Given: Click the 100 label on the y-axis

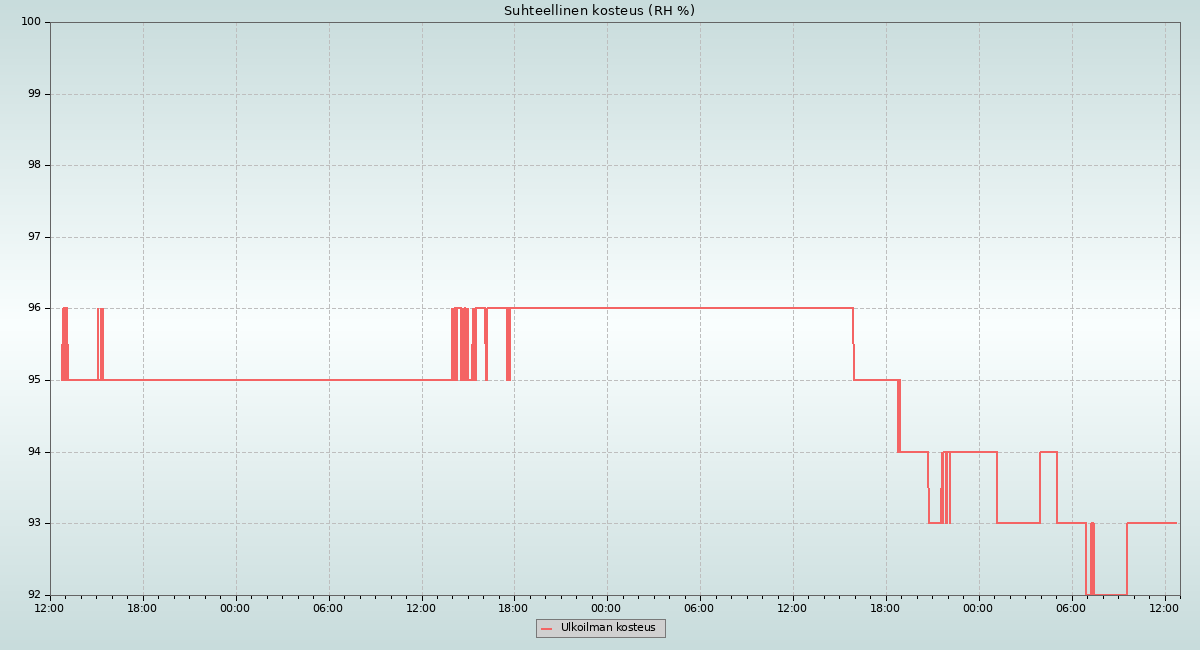Looking at the screenshot, I should click(x=31, y=22).
